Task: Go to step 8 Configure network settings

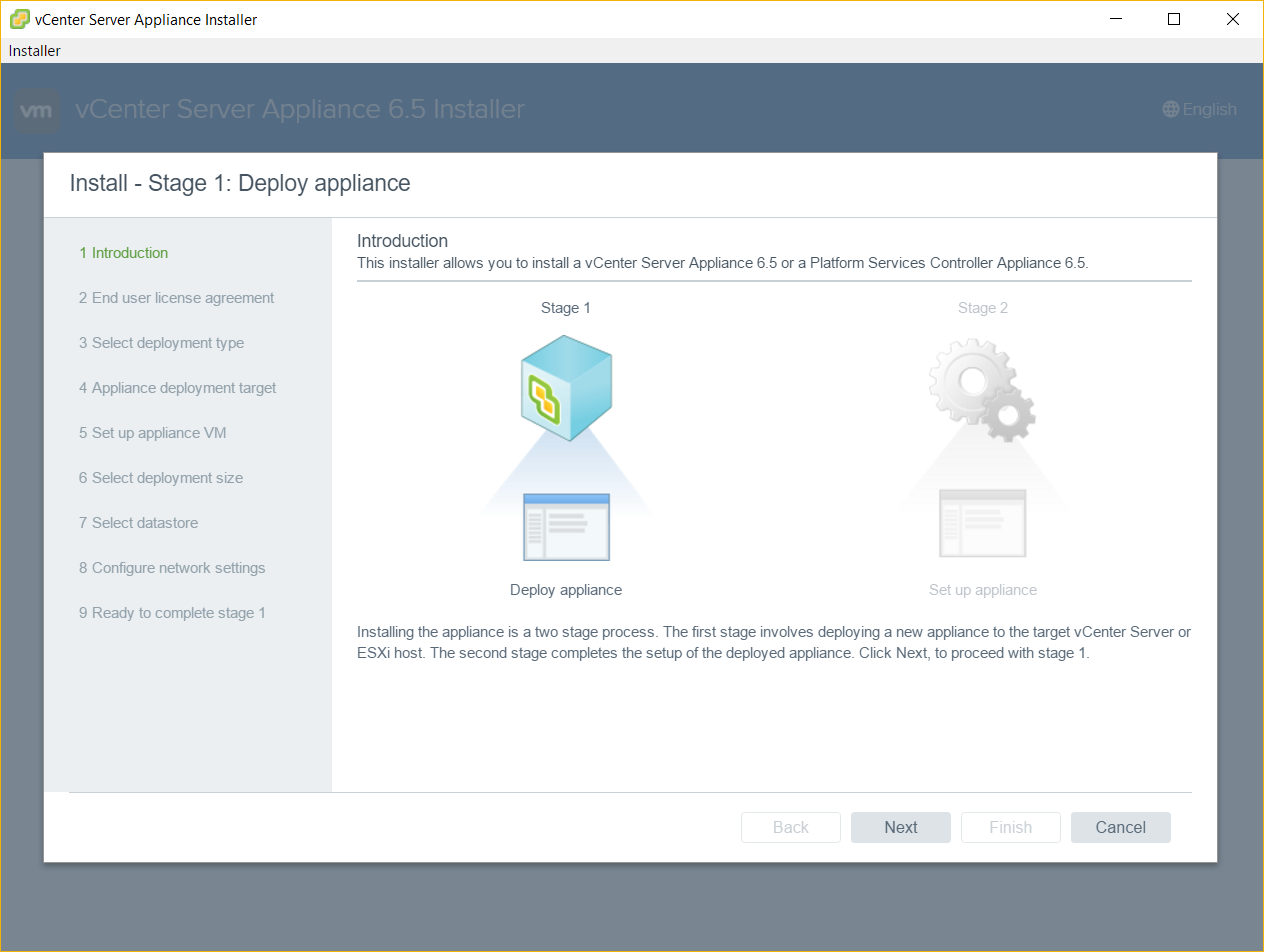Action: (x=172, y=568)
